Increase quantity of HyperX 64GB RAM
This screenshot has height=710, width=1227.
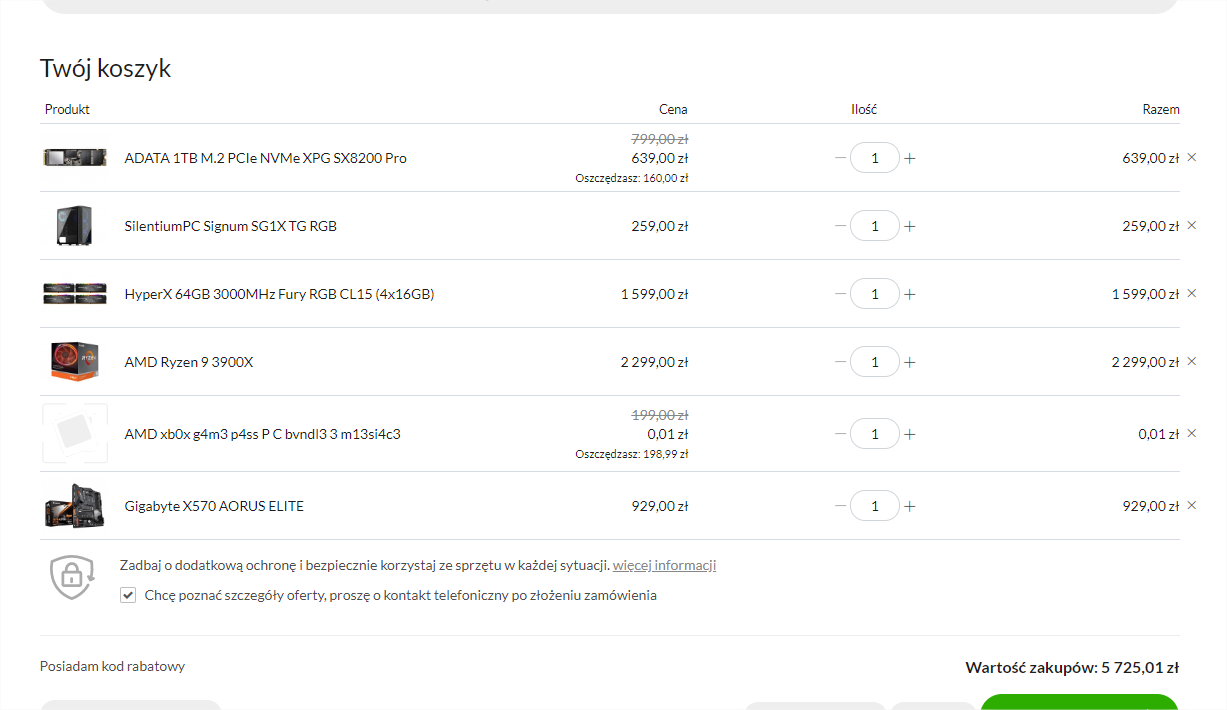(x=909, y=294)
